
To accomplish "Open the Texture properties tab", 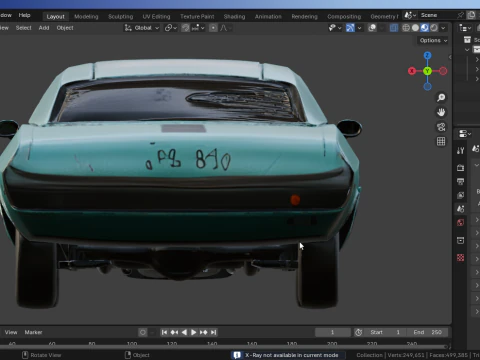I will pyautogui.click(x=461, y=258).
